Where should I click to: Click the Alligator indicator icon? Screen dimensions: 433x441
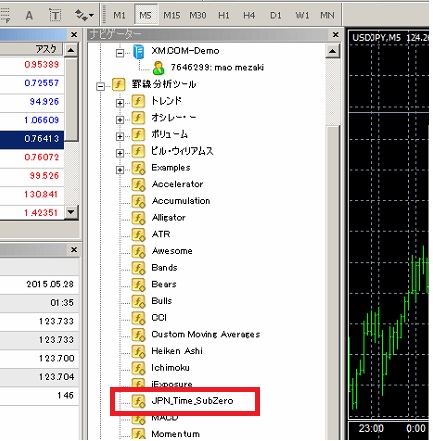tap(138, 218)
